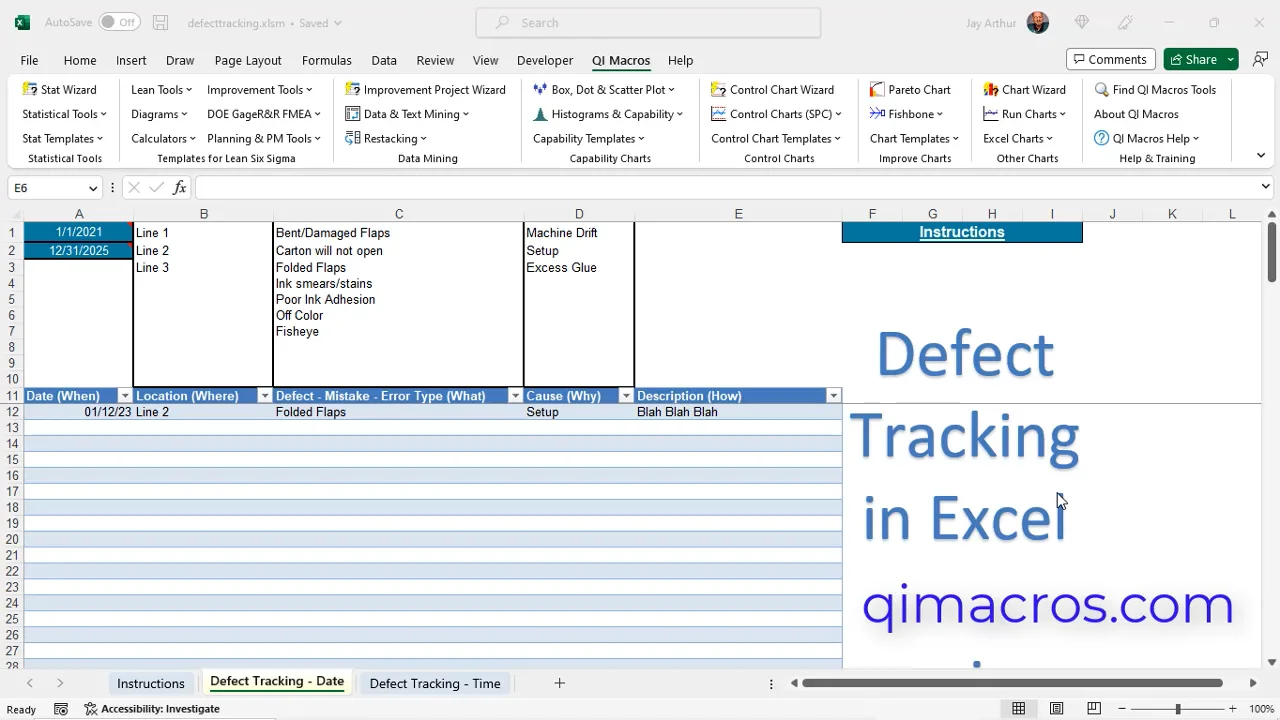Image resolution: width=1280 pixels, height=720 pixels.
Task: Open the Date (When) column filter
Action: point(124,396)
